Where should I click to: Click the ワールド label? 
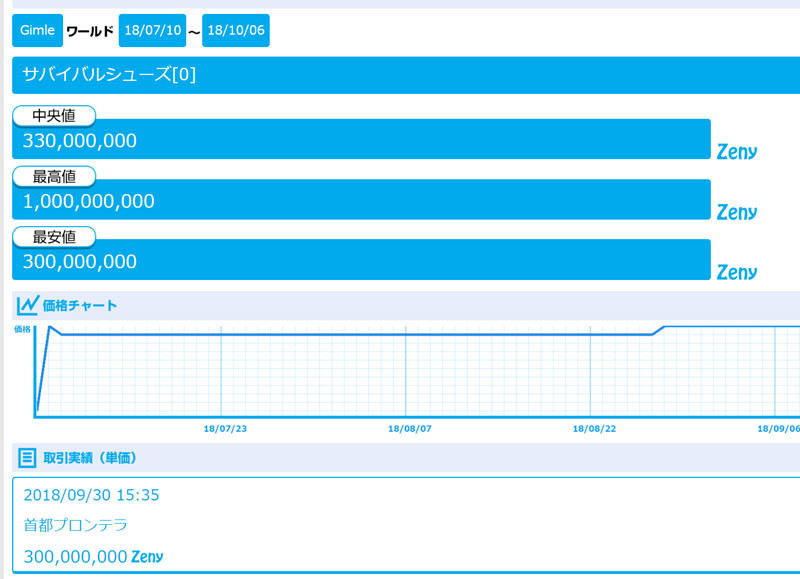pos(90,32)
